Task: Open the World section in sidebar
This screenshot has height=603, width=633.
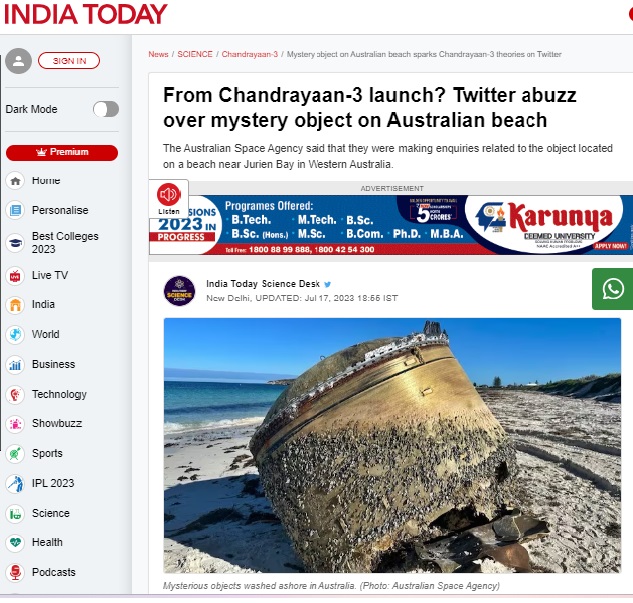Action: 46,334
